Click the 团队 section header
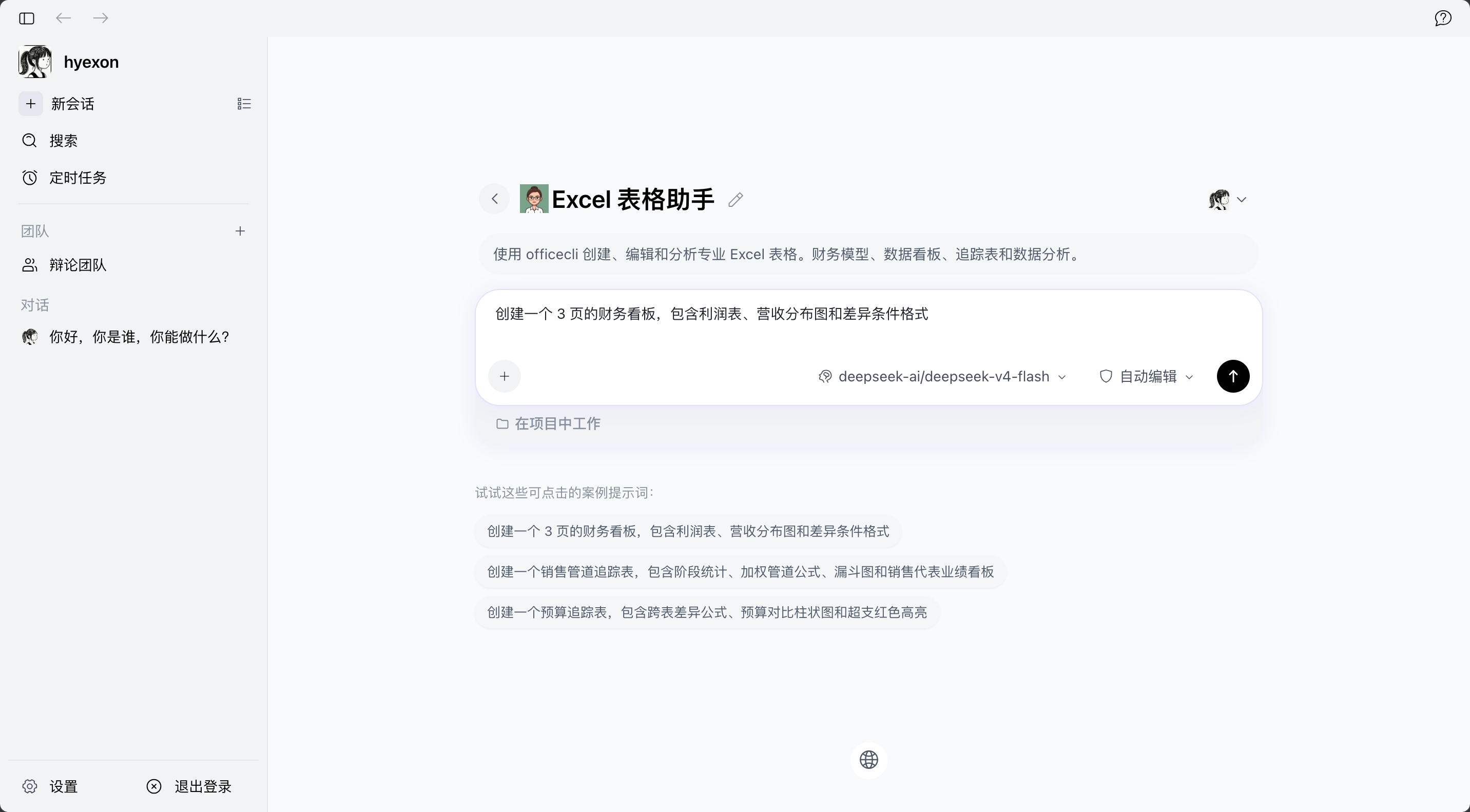 (x=35, y=231)
